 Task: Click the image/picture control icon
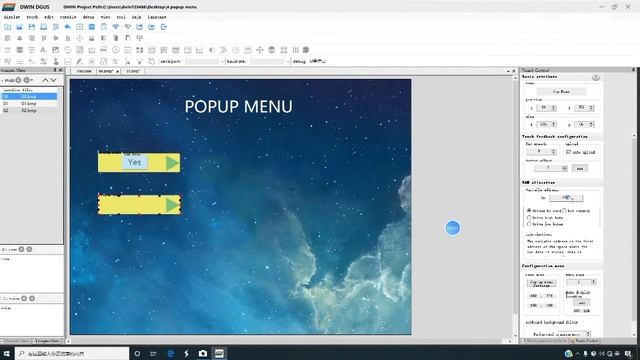click(56, 50)
